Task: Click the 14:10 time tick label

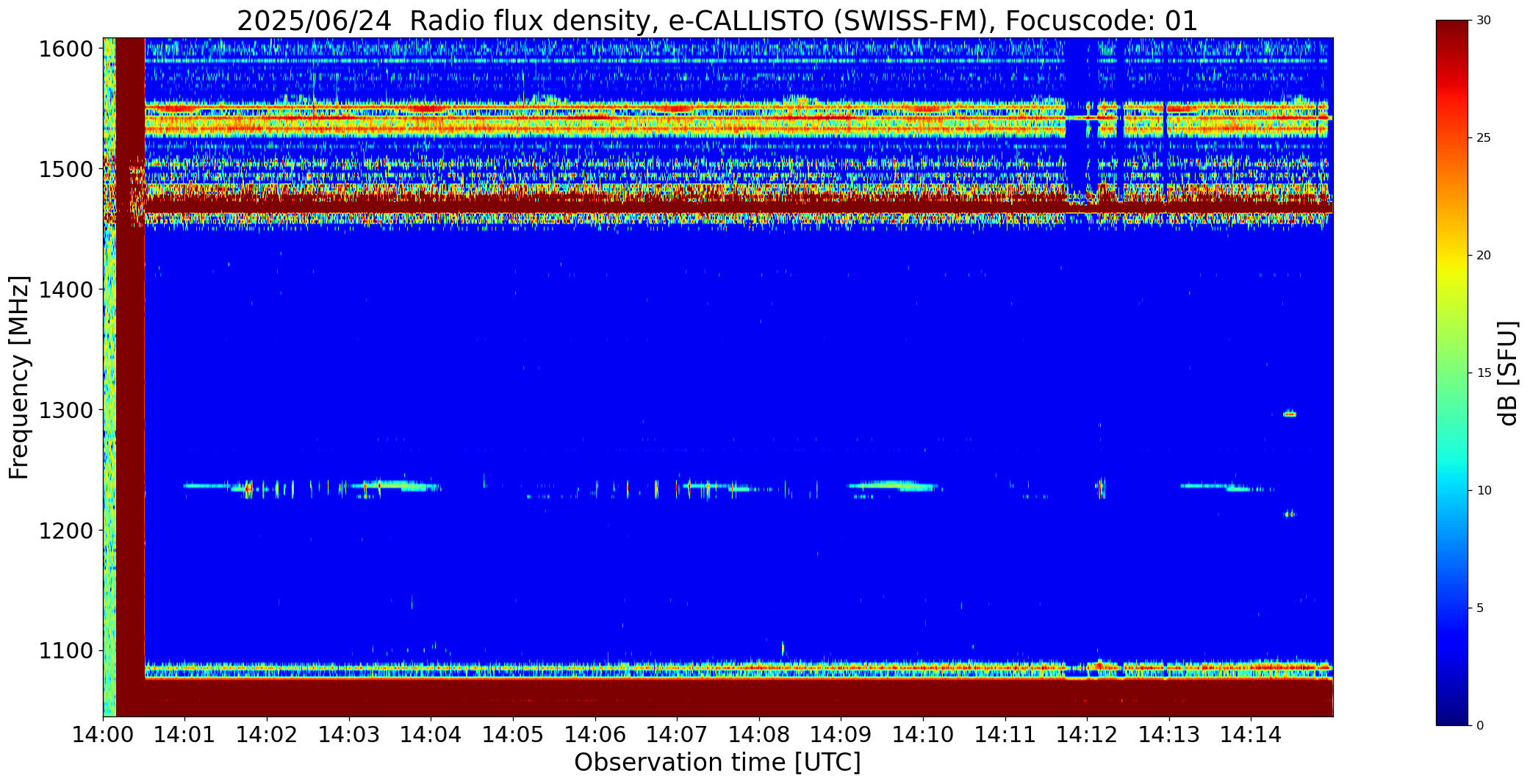Action: click(x=923, y=735)
